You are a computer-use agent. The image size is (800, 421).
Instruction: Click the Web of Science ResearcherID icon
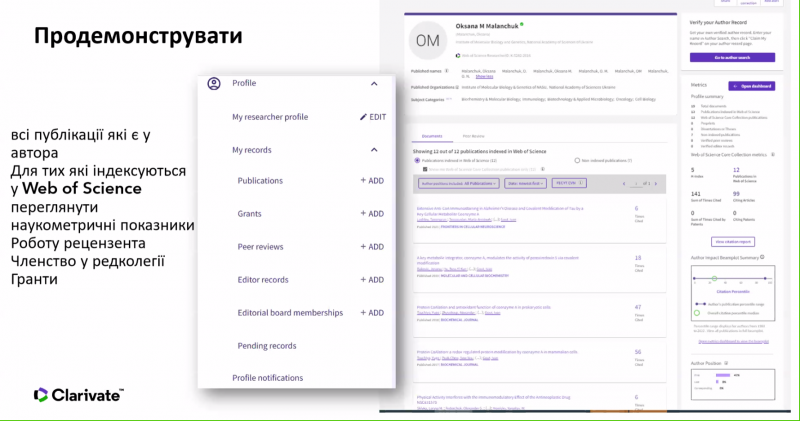tap(458, 56)
